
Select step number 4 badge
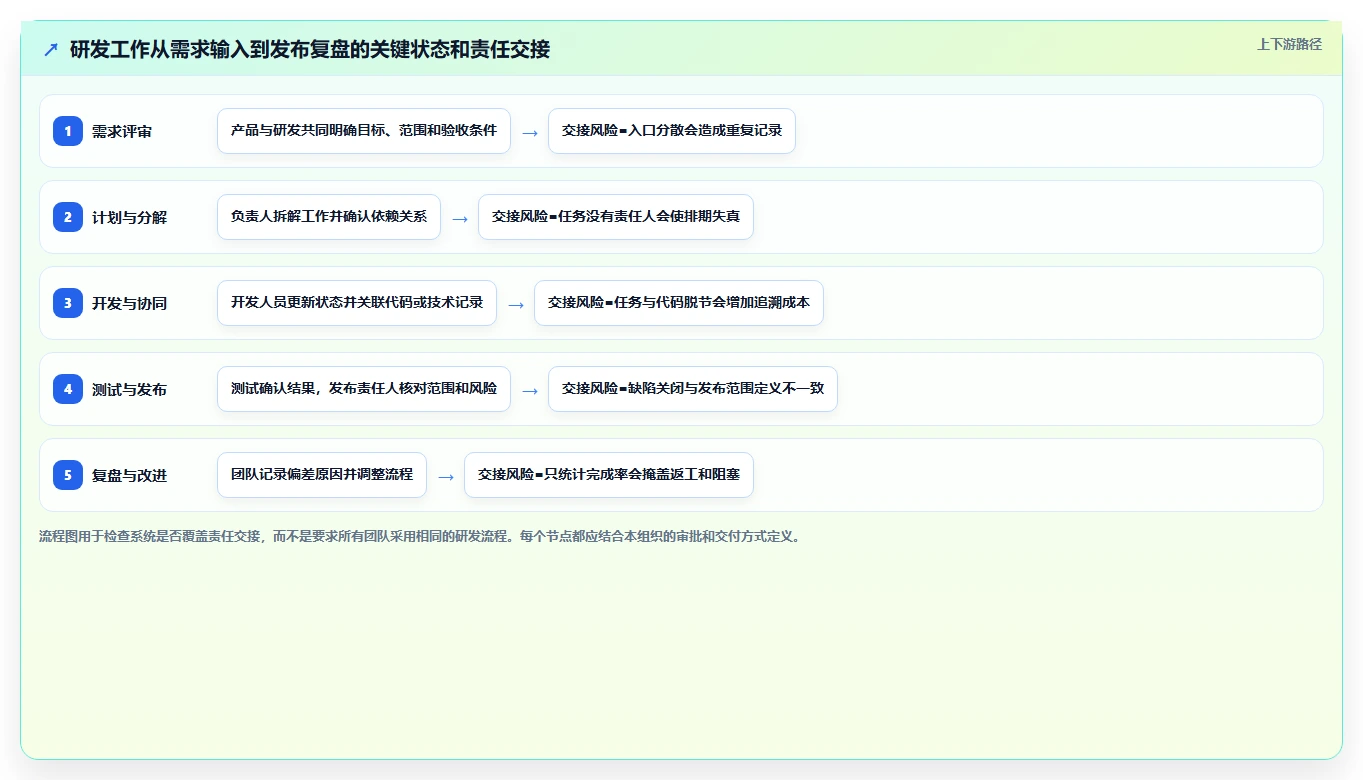coord(68,389)
